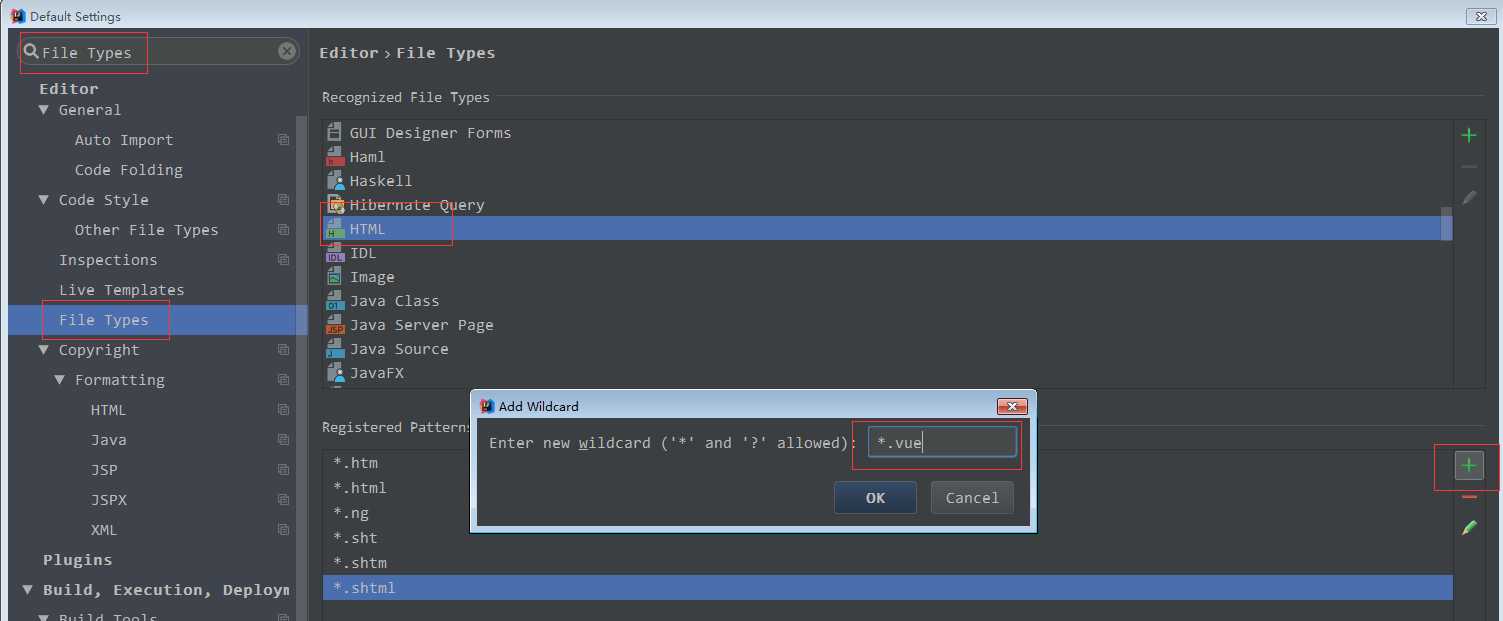Click the green add file type icon
Screen dimensions: 1503x621
1468,135
